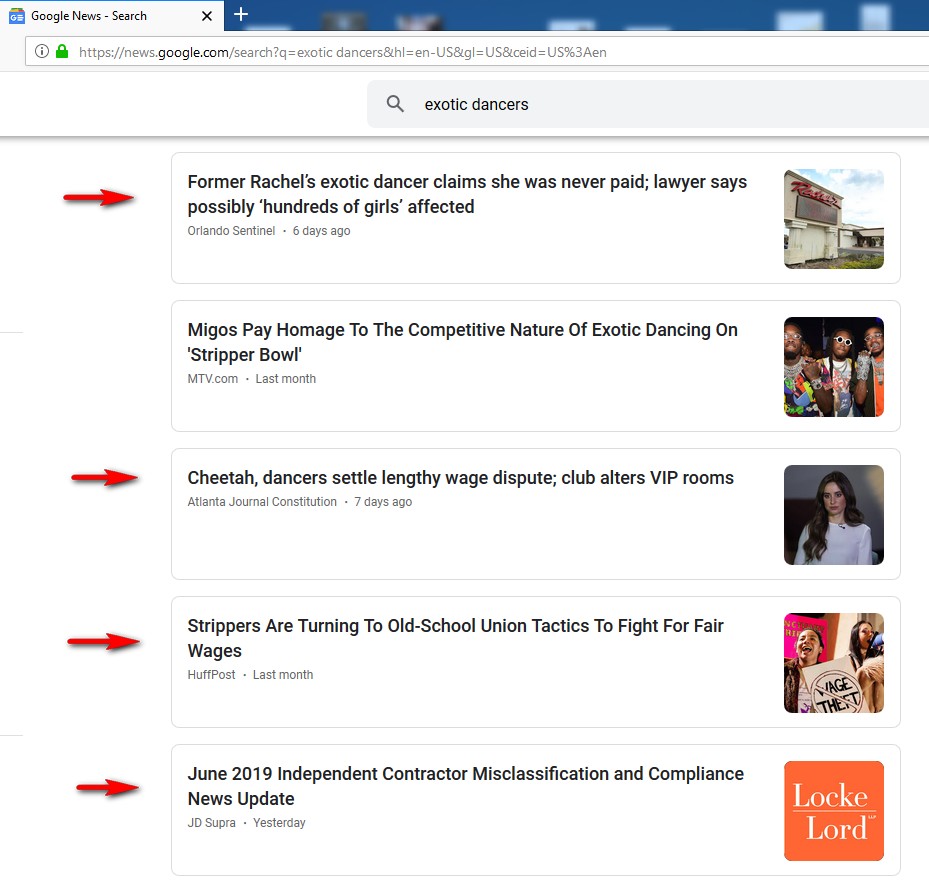Close the Google News - Search tab
Screen dimensions: 929x886
[207, 16]
